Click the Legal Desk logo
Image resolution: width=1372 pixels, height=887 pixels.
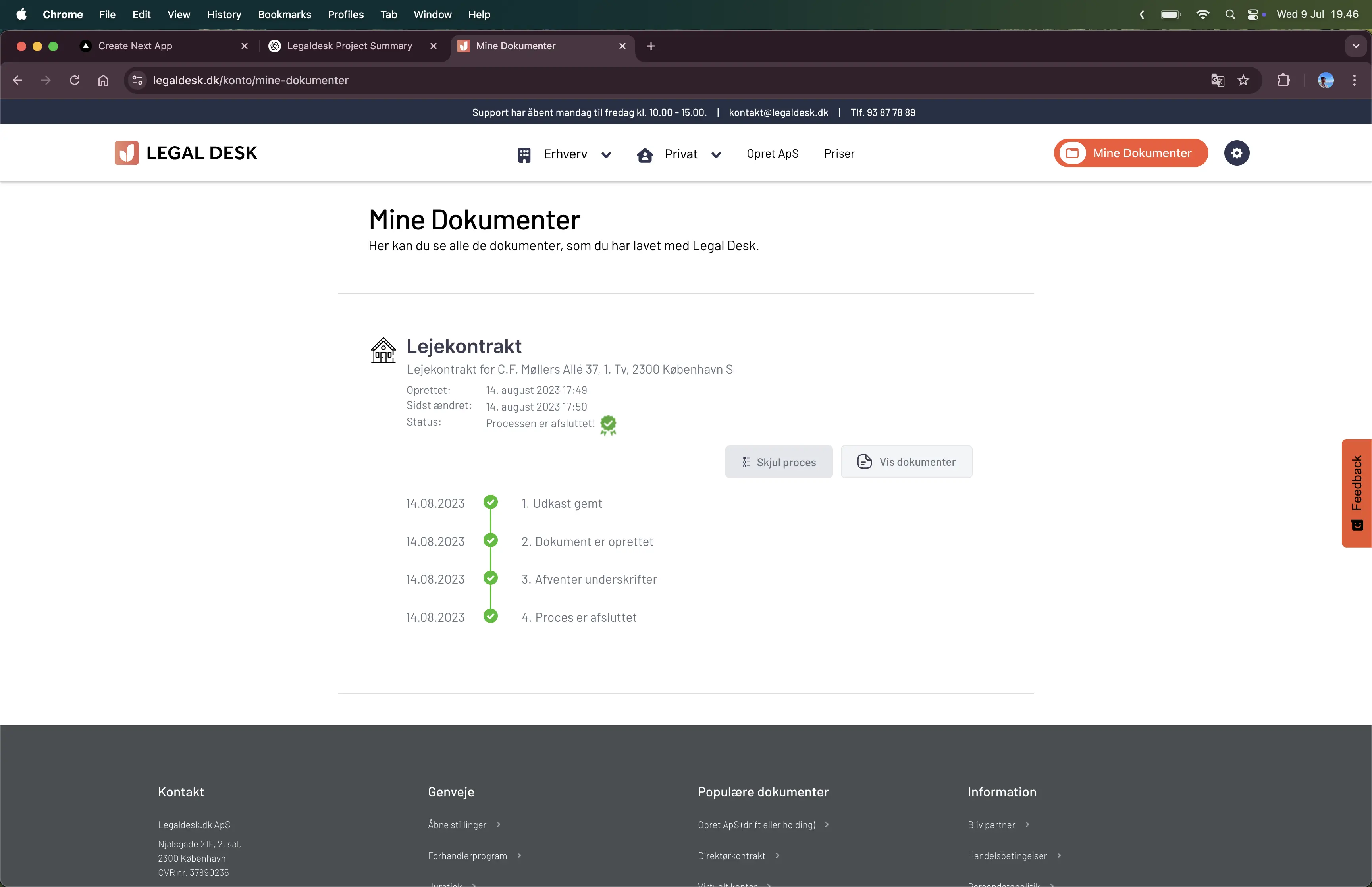tap(185, 153)
